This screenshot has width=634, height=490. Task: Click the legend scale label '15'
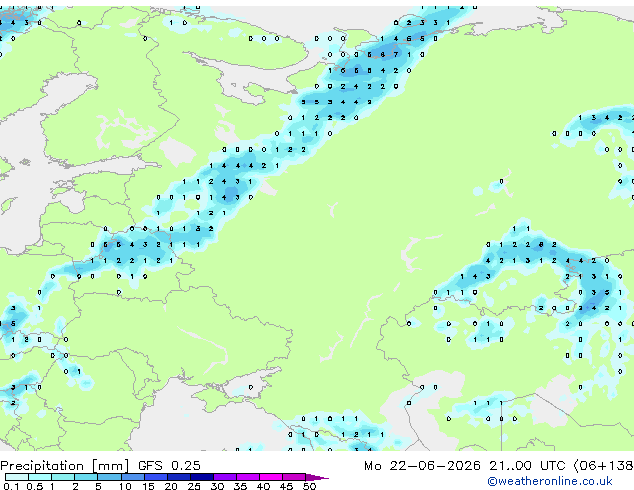[148, 486]
